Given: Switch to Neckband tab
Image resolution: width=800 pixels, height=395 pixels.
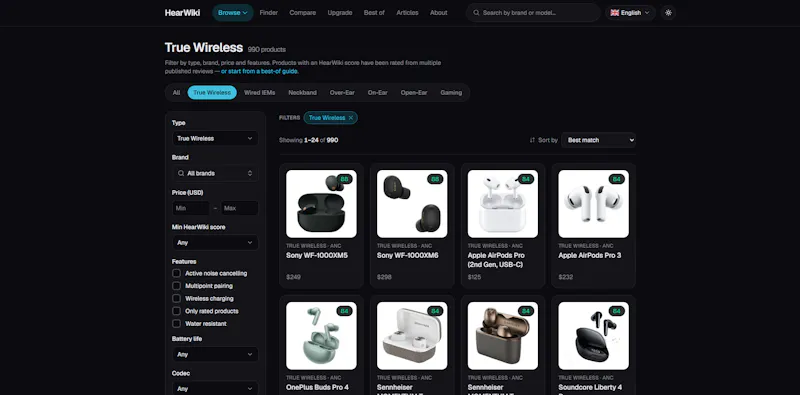Looking at the screenshot, I should 302,93.
